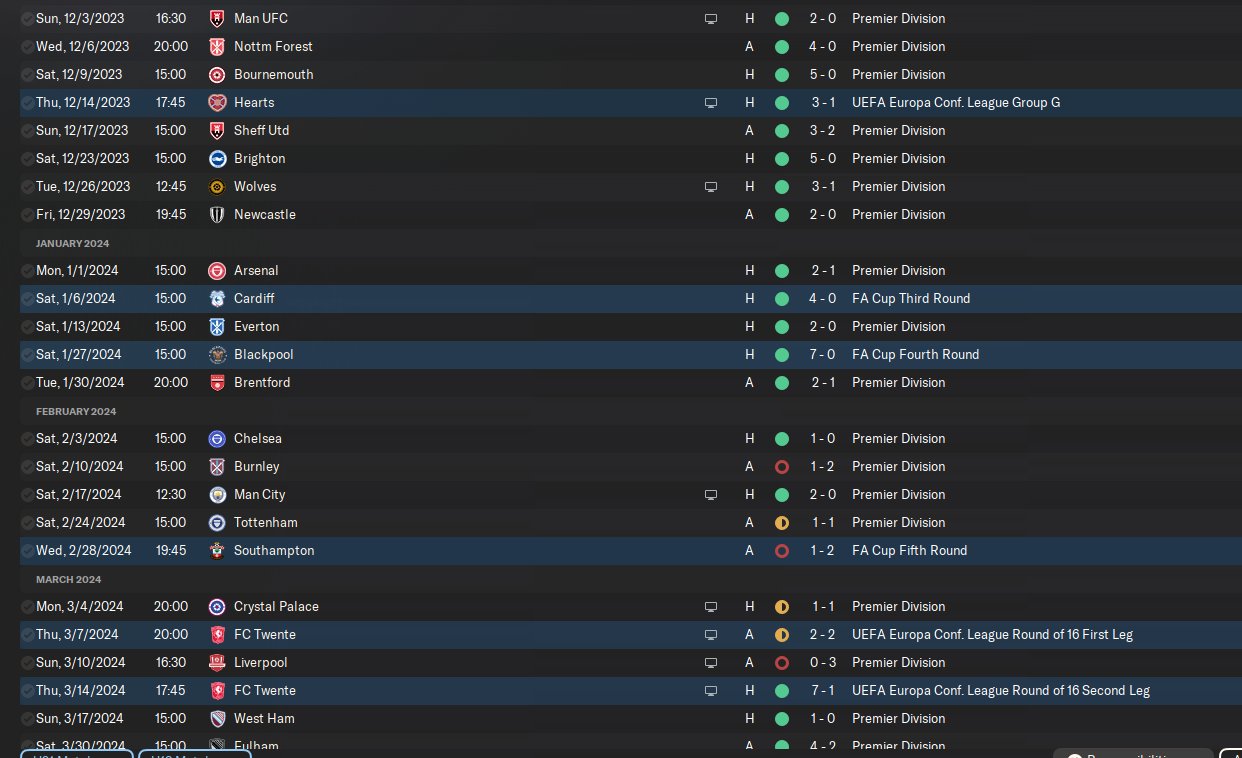Click red loss indicator on Liverpool match
This screenshot has width=1242, height=758.
pyautogui.click(x=781, y=662)
